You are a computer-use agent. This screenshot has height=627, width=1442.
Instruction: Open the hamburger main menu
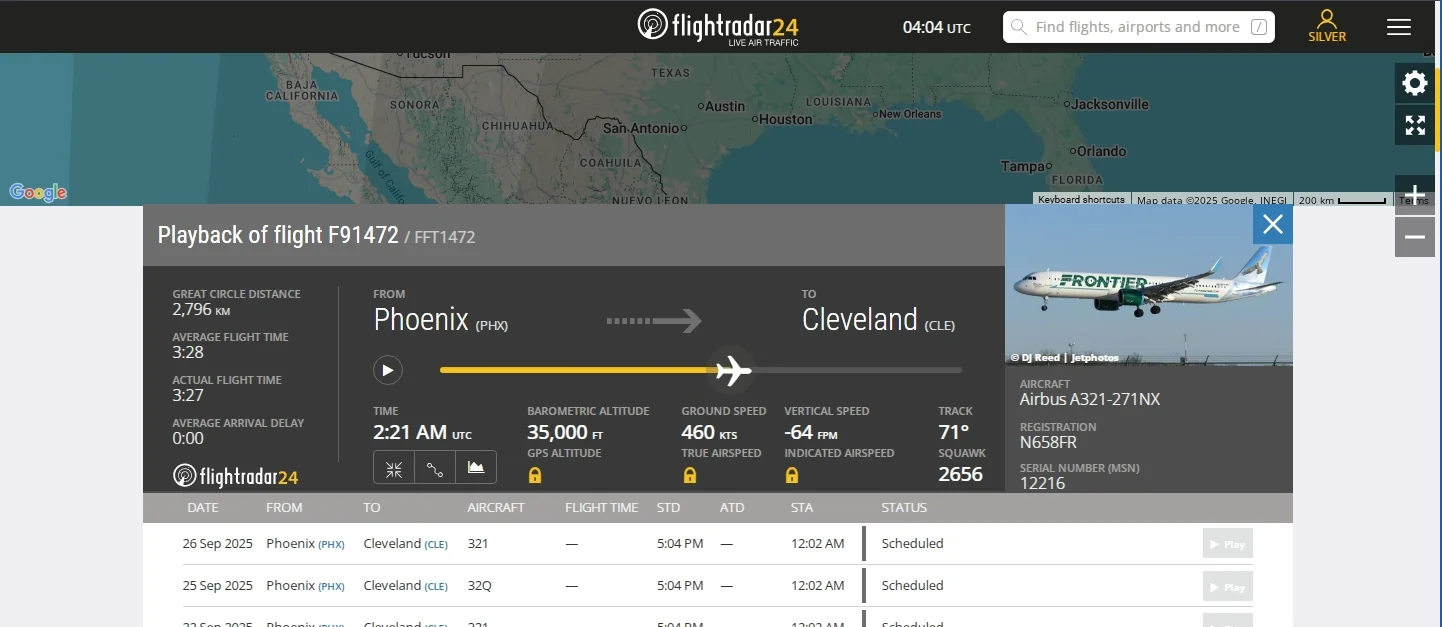tap(1398, 27)
